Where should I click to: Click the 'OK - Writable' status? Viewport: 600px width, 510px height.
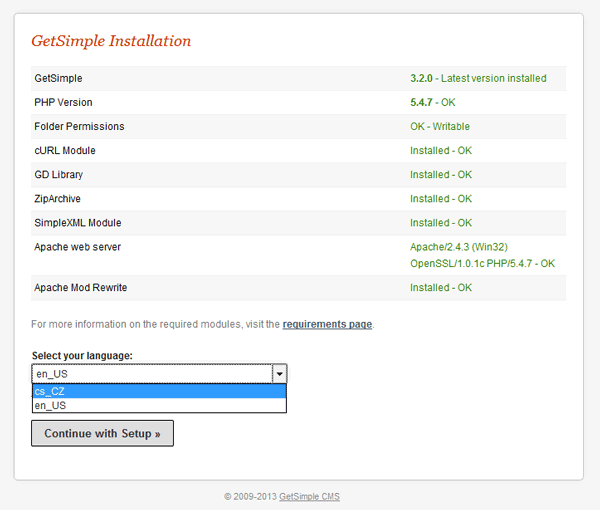[440, 127]
